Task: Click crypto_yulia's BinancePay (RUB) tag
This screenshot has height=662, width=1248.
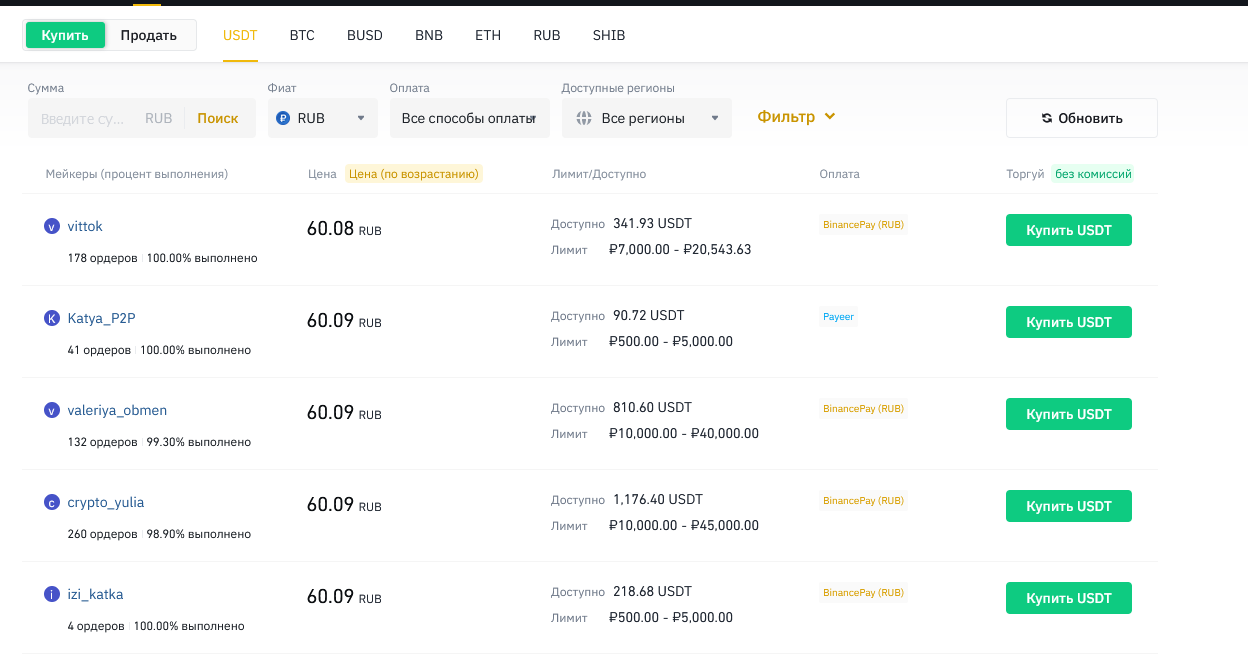Action: [863, 501]
